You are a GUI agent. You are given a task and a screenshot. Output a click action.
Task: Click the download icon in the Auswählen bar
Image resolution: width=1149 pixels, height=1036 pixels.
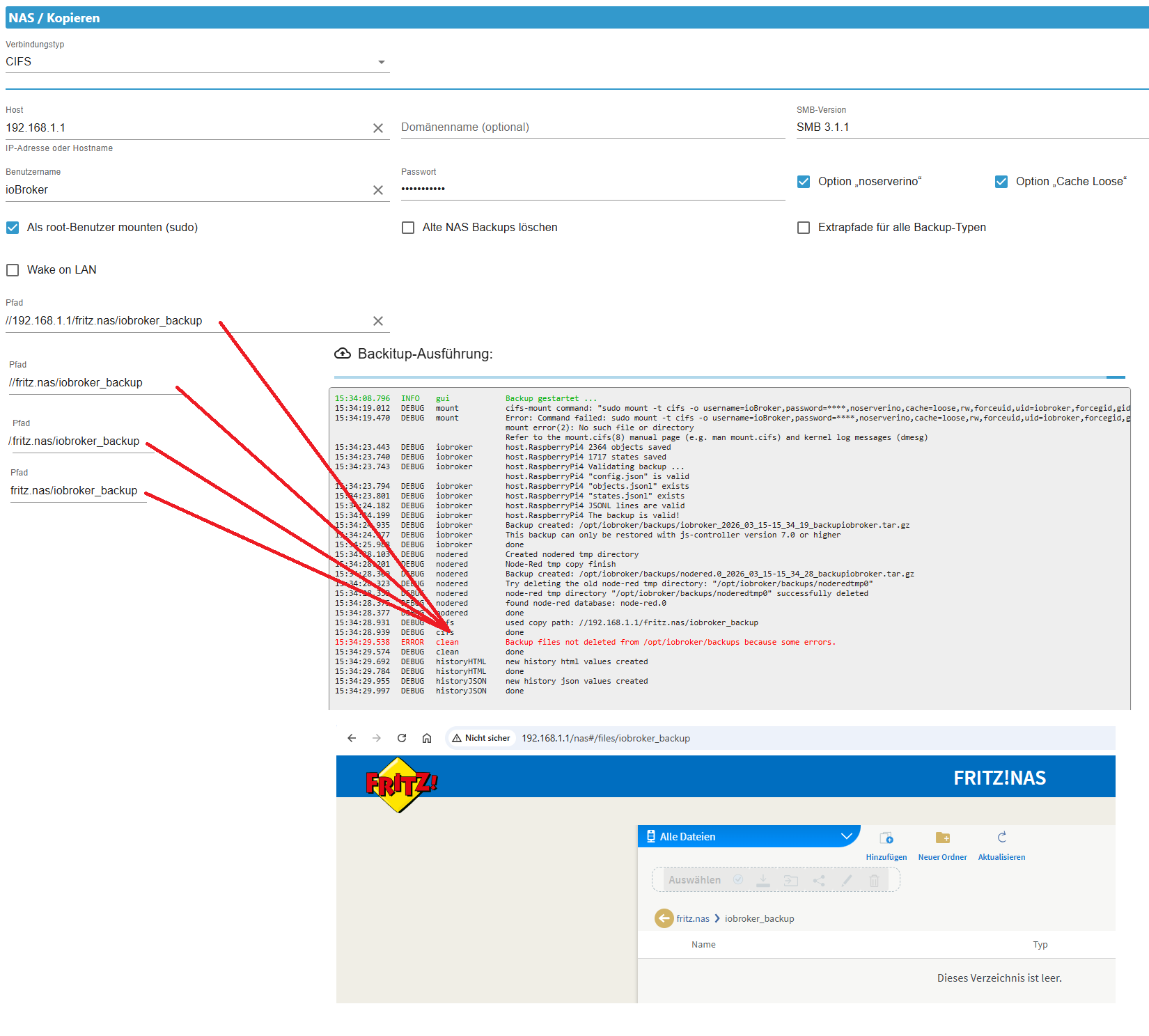763,881
